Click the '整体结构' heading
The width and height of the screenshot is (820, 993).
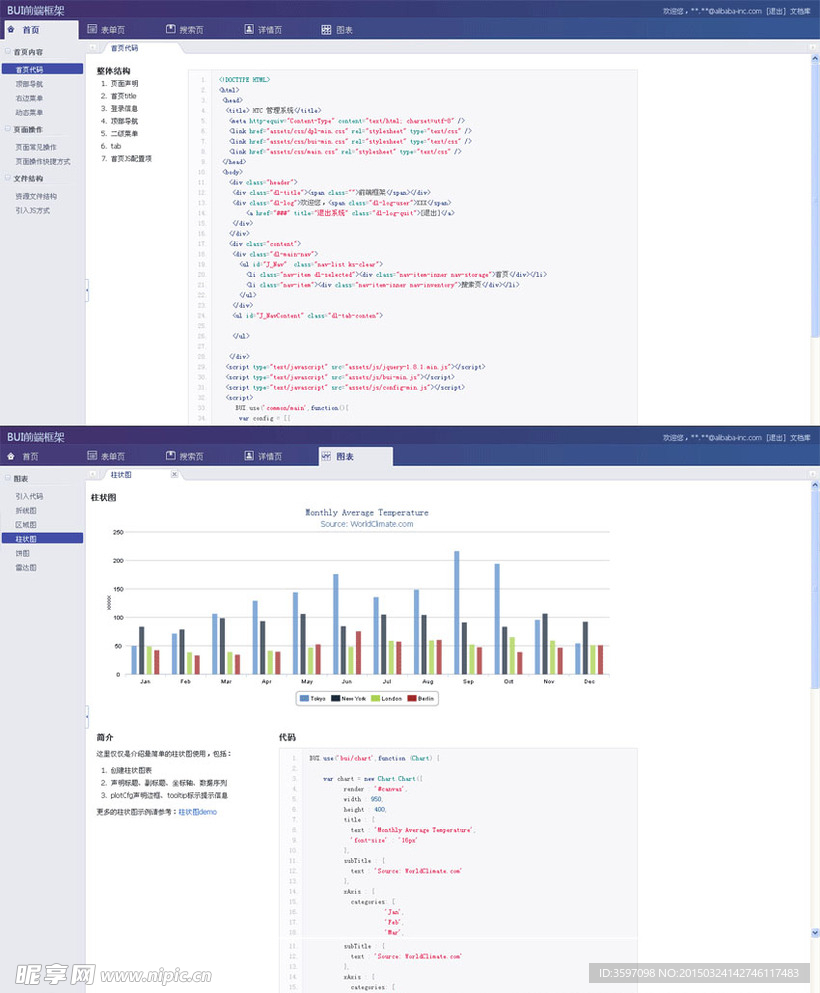(x=113, y=71)
